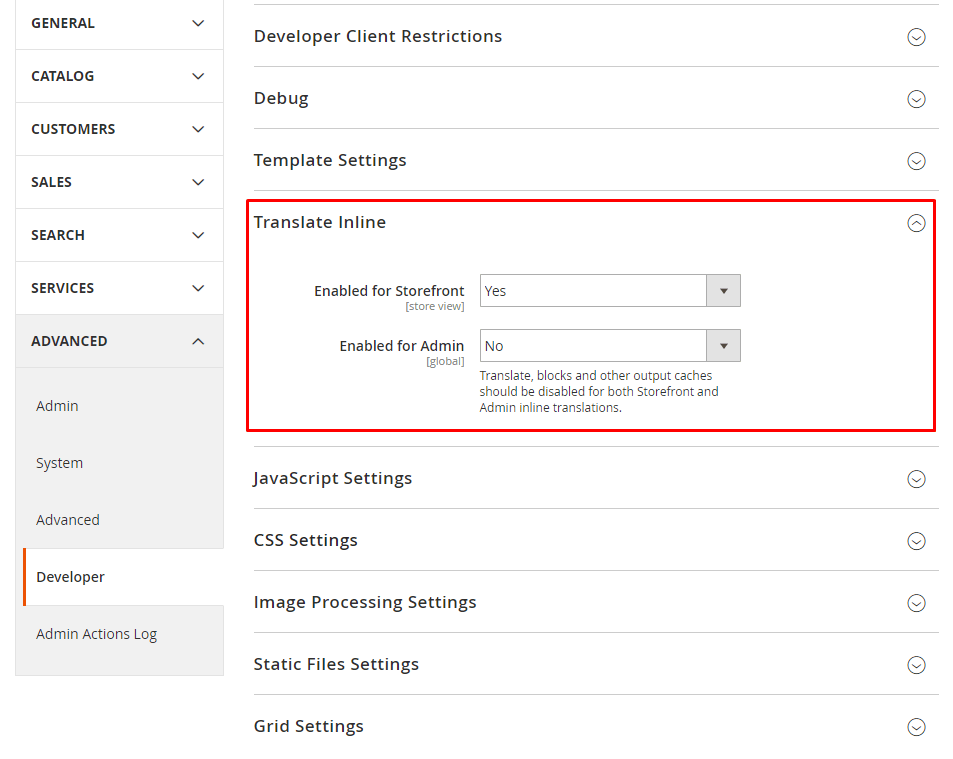Collapse Translate Inline using circle arrow
The image size is (953, 759).
pos(916,223)
